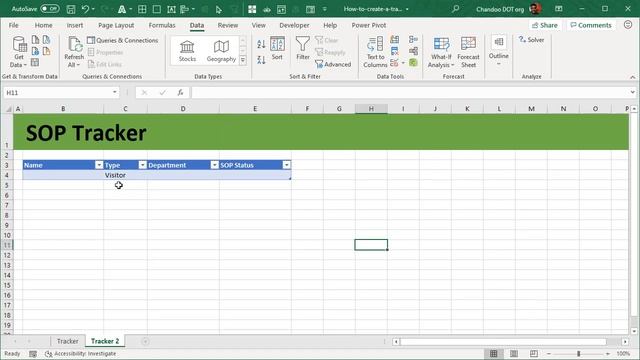Select the Stocks data type
640x360 pixels.
tap(187, 51)
